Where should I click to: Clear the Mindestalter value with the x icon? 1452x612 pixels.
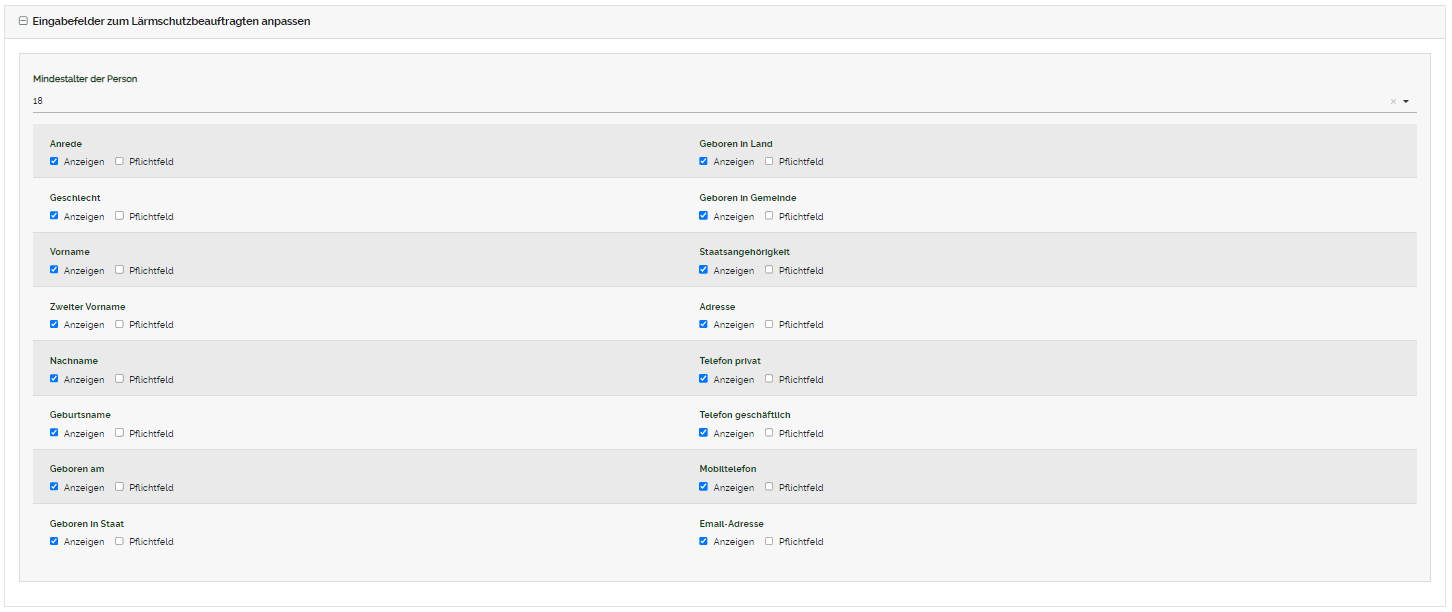[1392, 101]
